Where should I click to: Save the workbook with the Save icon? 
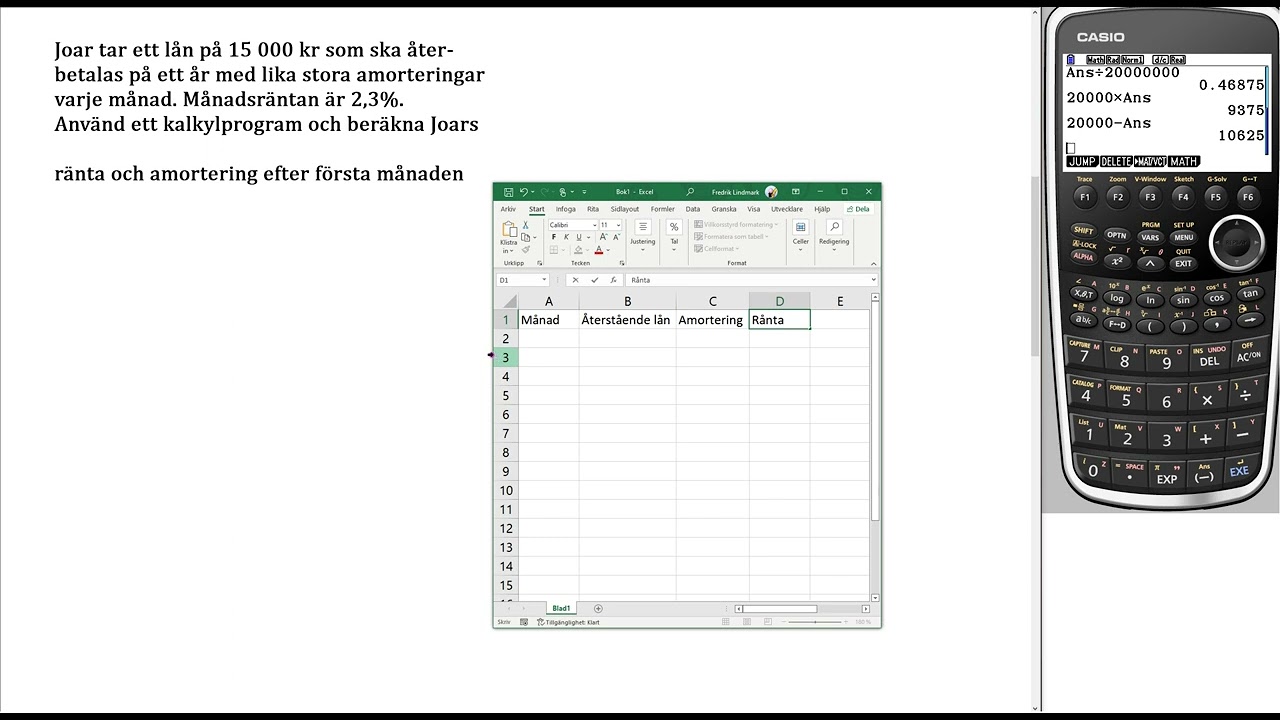(508, 192)
